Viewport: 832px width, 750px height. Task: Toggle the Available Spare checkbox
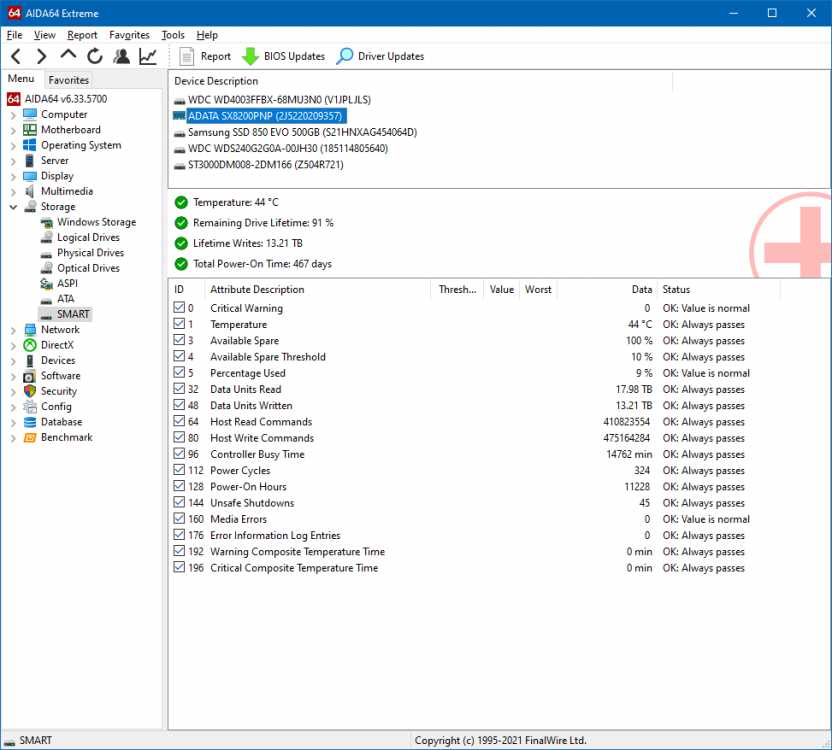(x=179, y=340)
